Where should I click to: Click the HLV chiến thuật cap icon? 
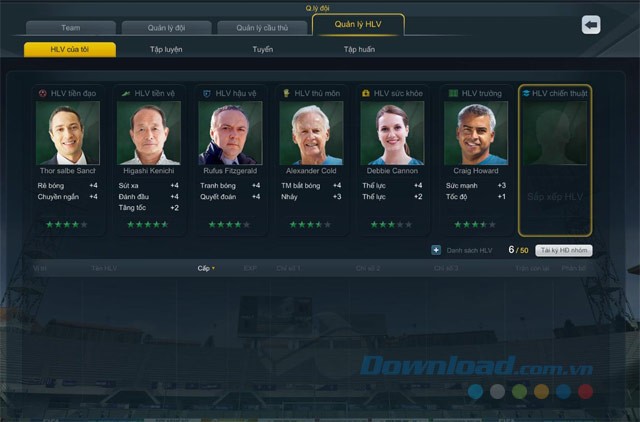pos(526,93)
